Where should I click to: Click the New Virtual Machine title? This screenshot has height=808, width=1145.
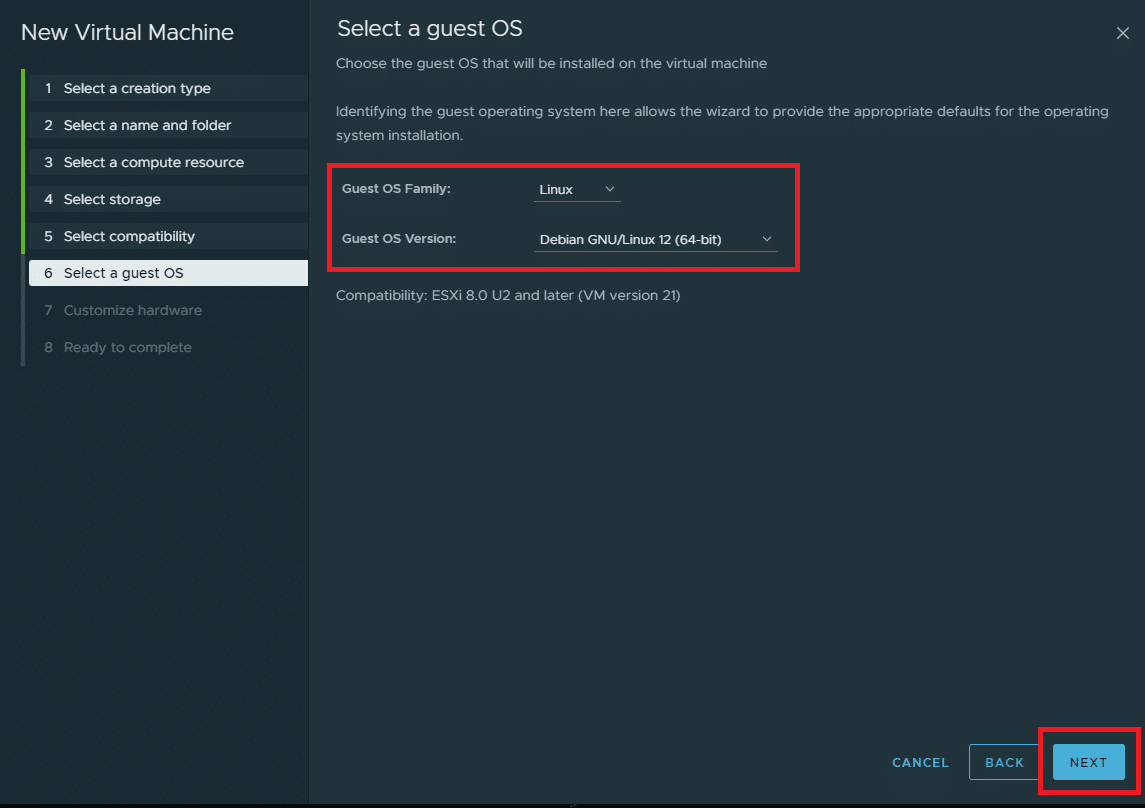[x=127, y=32]
